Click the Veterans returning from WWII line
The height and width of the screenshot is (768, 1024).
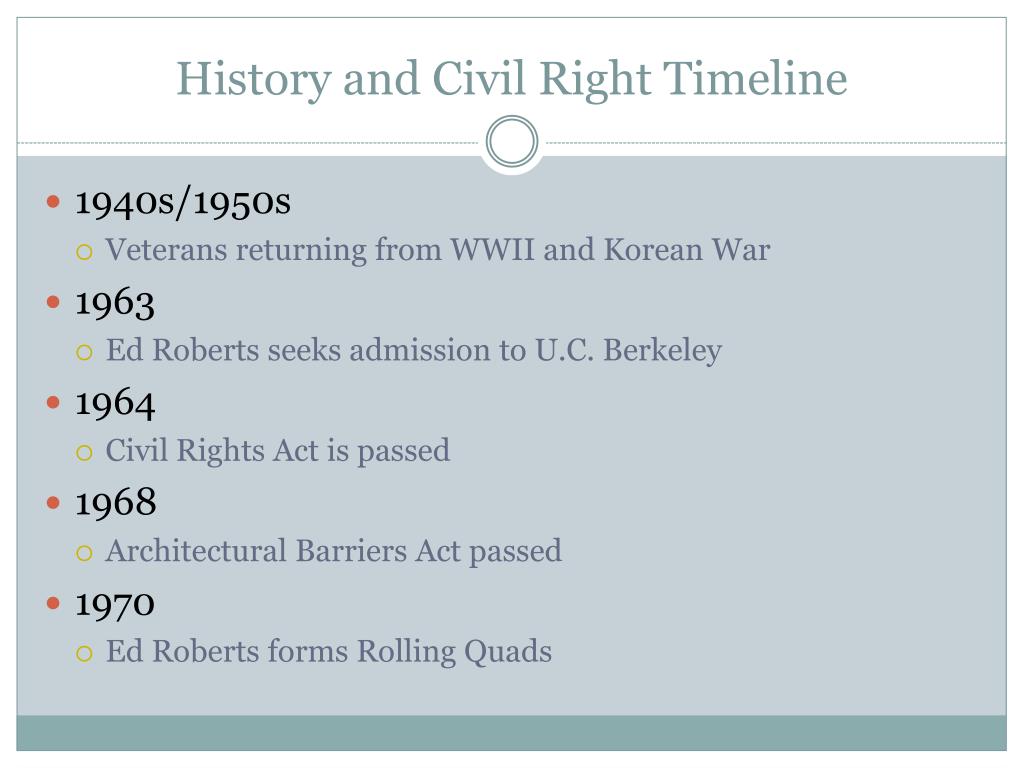(438, 249)
